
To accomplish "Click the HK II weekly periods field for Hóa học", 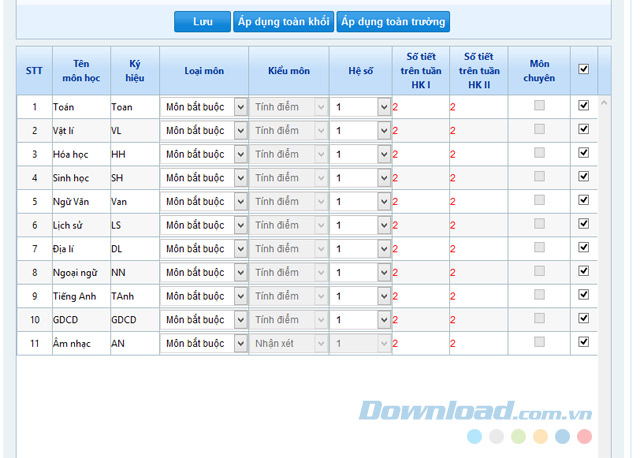I will point(478,155).
